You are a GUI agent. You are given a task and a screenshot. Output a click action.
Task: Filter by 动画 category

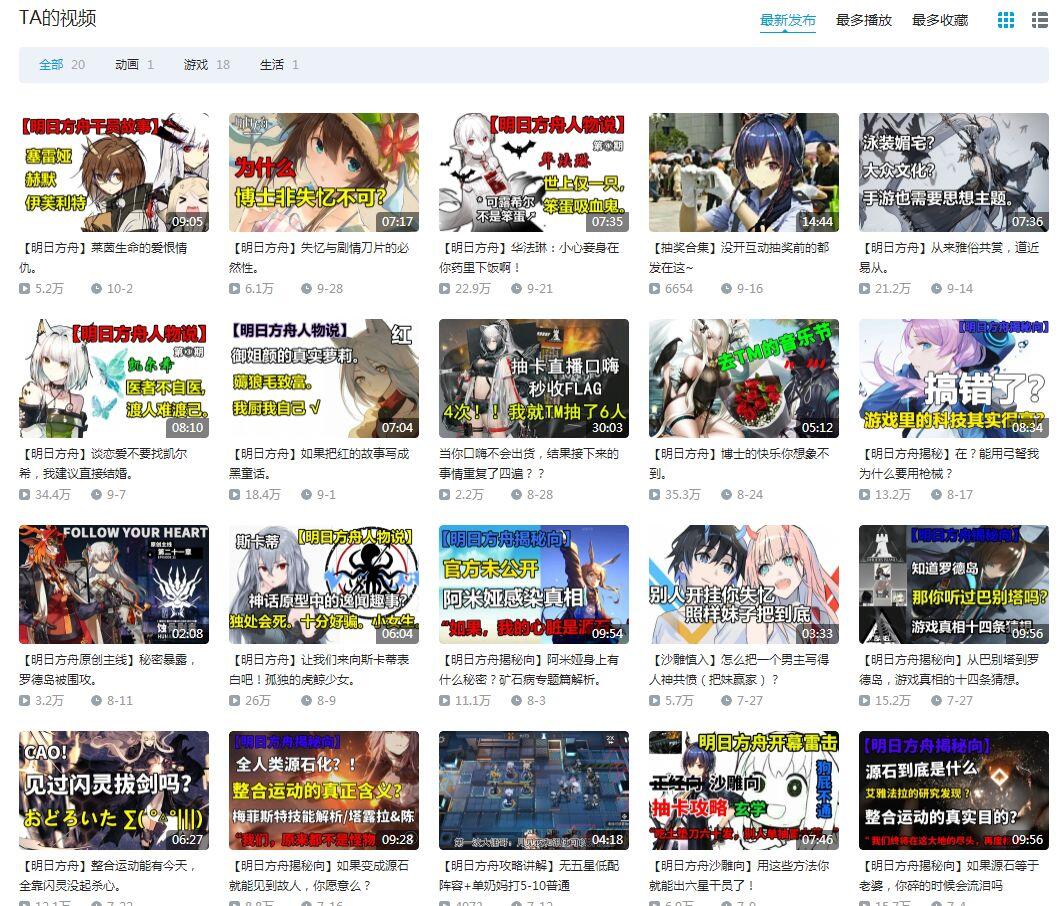[134, 64]
